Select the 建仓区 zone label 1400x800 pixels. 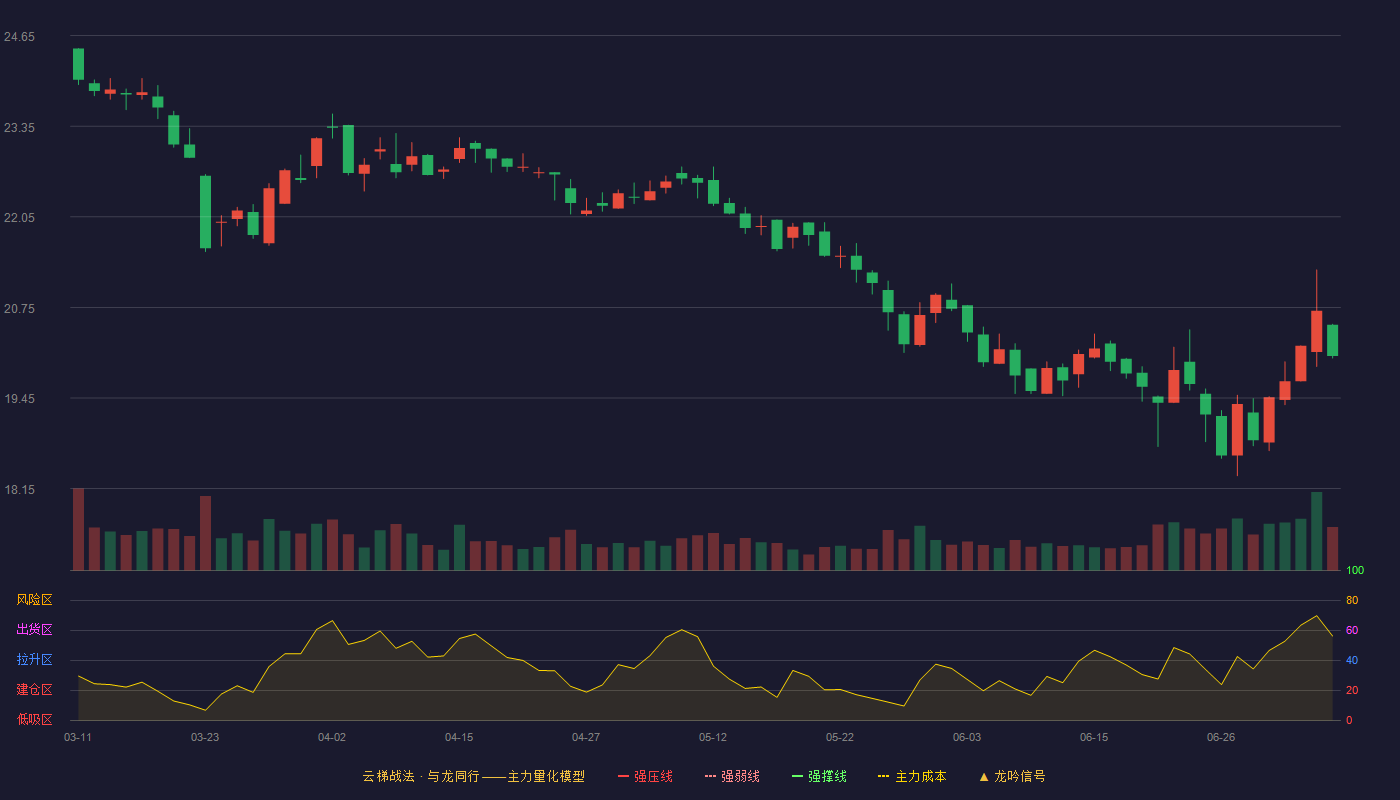point(34,690)
